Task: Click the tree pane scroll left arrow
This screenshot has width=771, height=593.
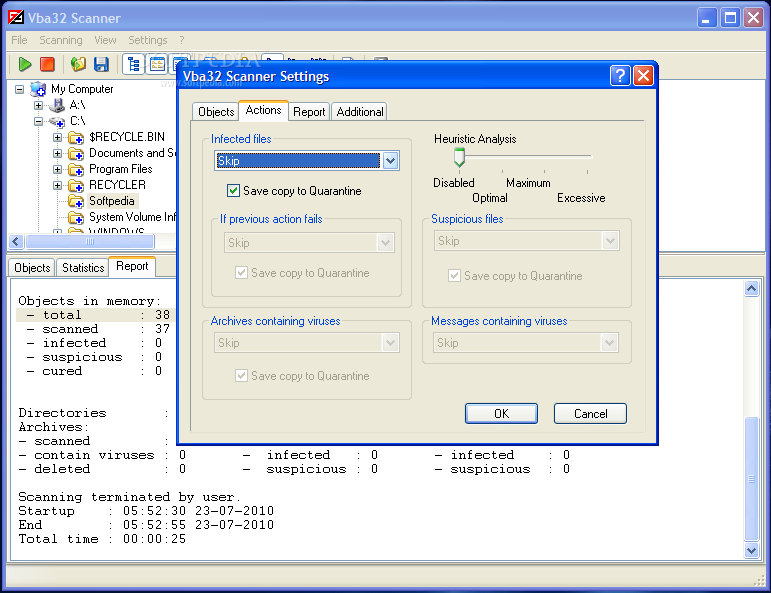Action: point(16,241)
